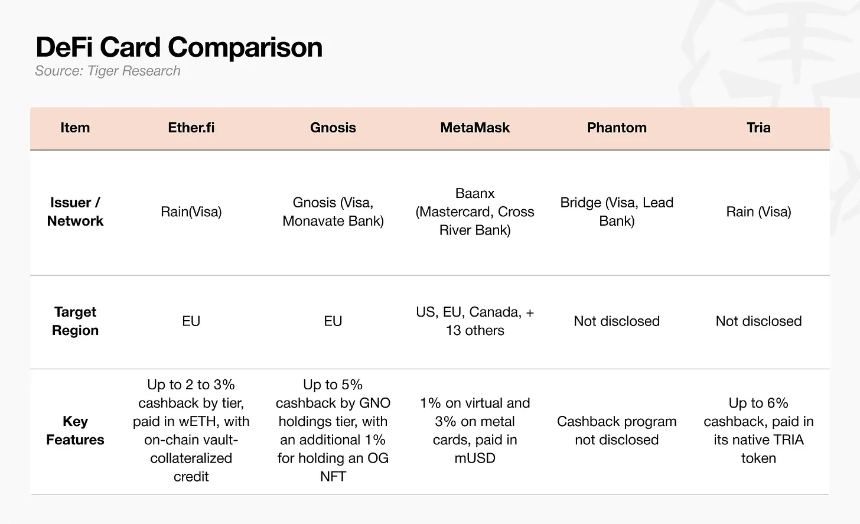Click the Source: Tiger Research caption

[108, 71]
